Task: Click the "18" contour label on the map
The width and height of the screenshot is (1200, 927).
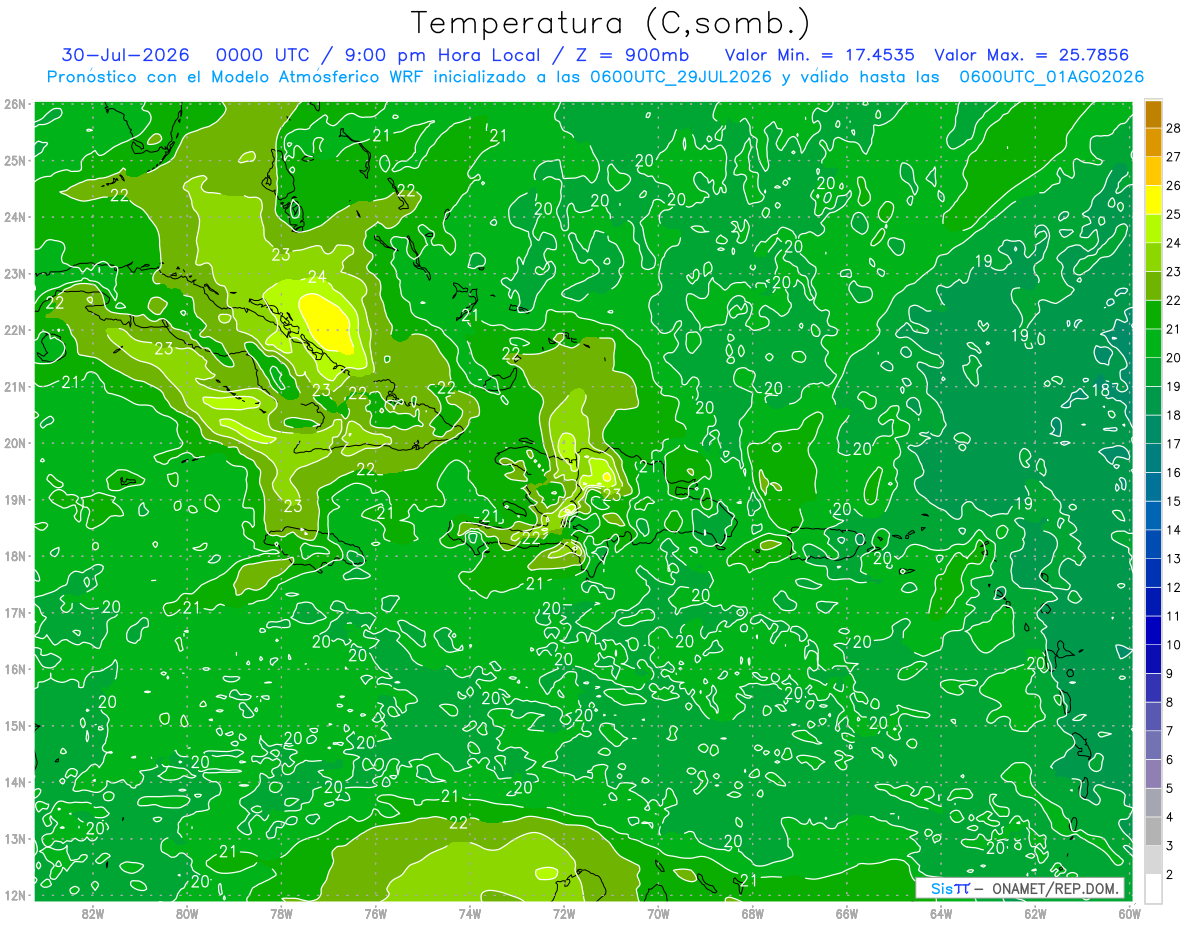Action: click(1100, 390)
